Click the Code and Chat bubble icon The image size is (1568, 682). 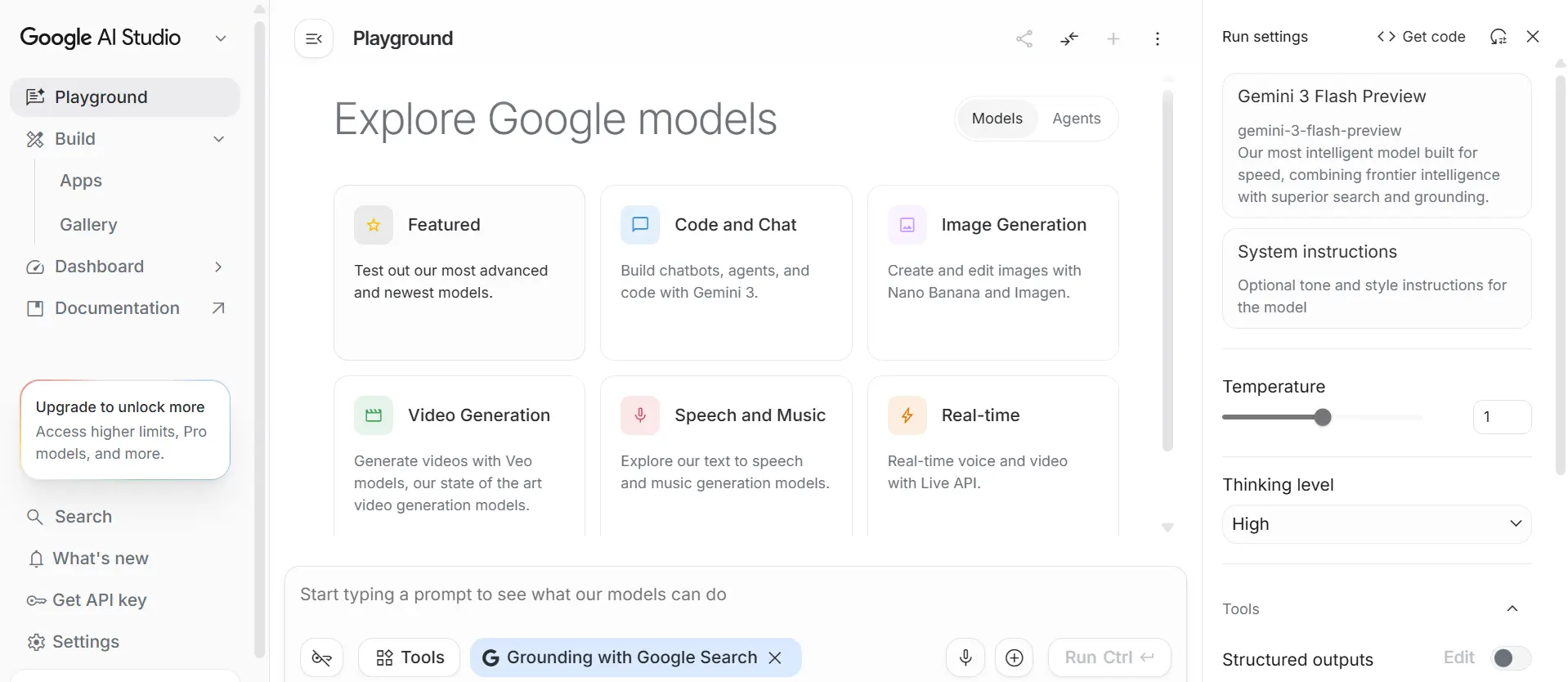640,225
